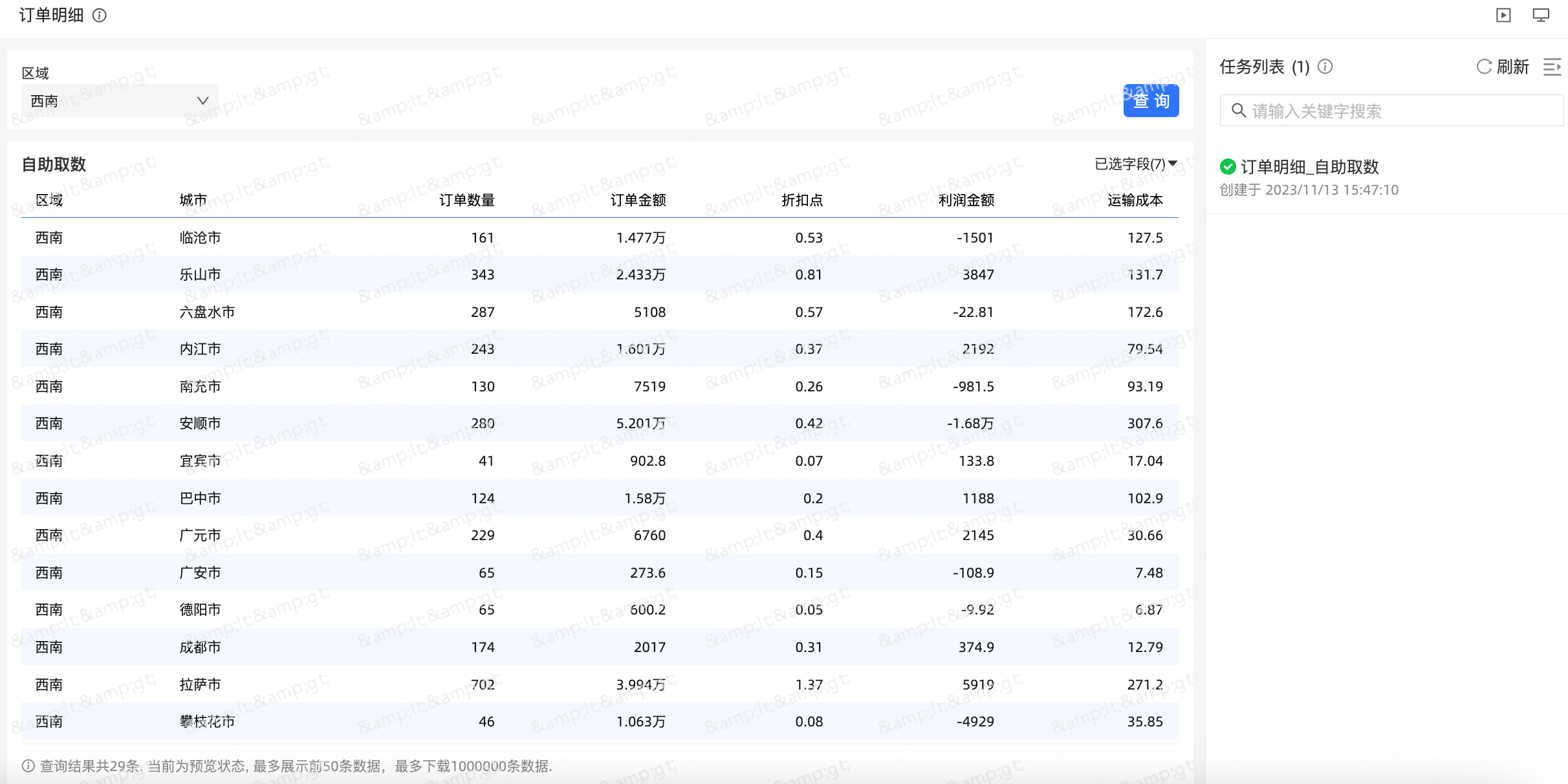Click order amount 902.8 in 宜宾市 row
The width and height of the screenshot is (1568, 784).
point(648,461)
